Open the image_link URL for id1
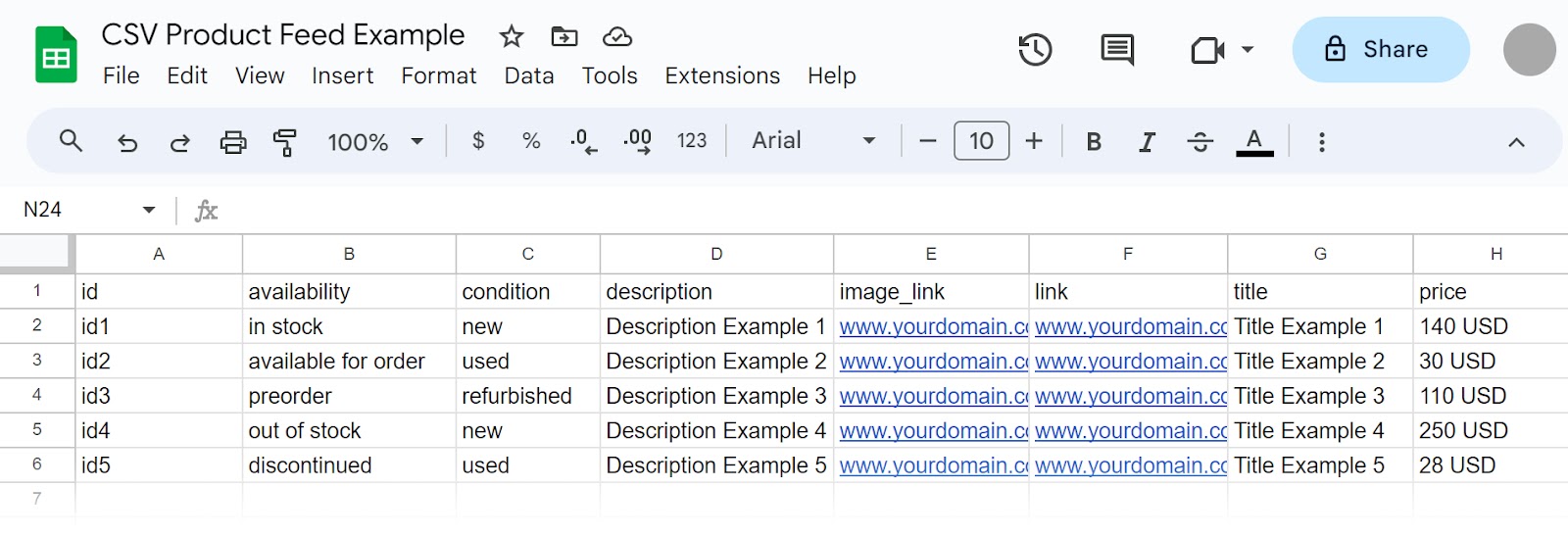Viewport: 1568px width, 536px height. [x=932, y=326]
